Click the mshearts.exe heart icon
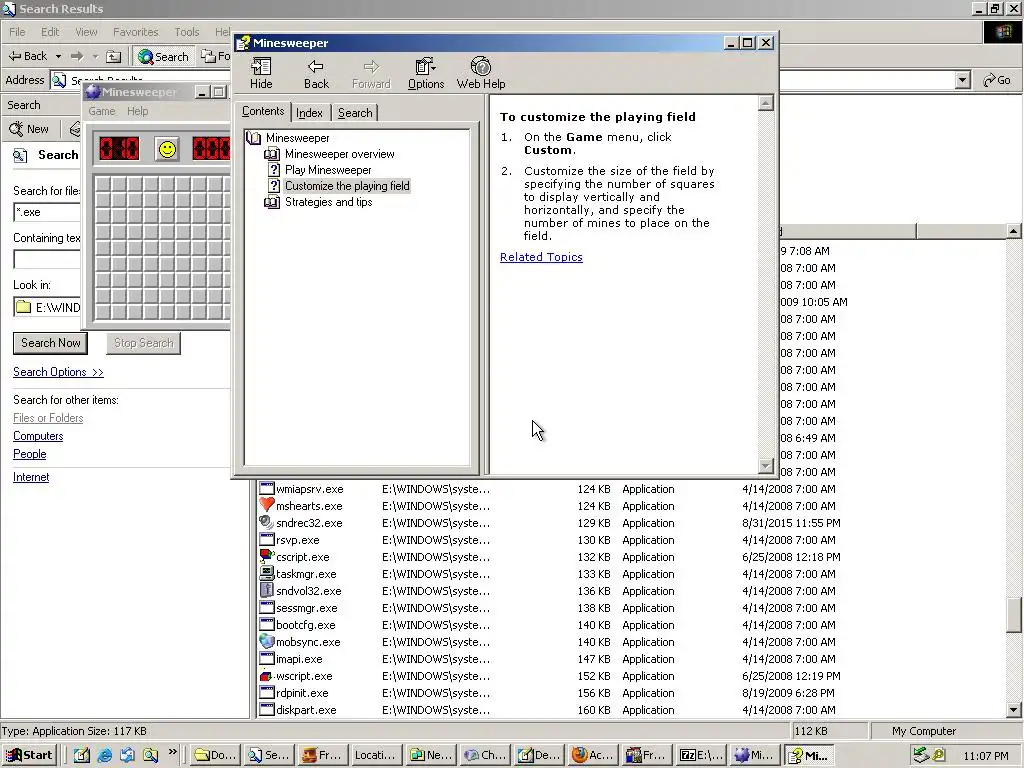The width and height of the screenshot is (1024, 768). [266, 505]
